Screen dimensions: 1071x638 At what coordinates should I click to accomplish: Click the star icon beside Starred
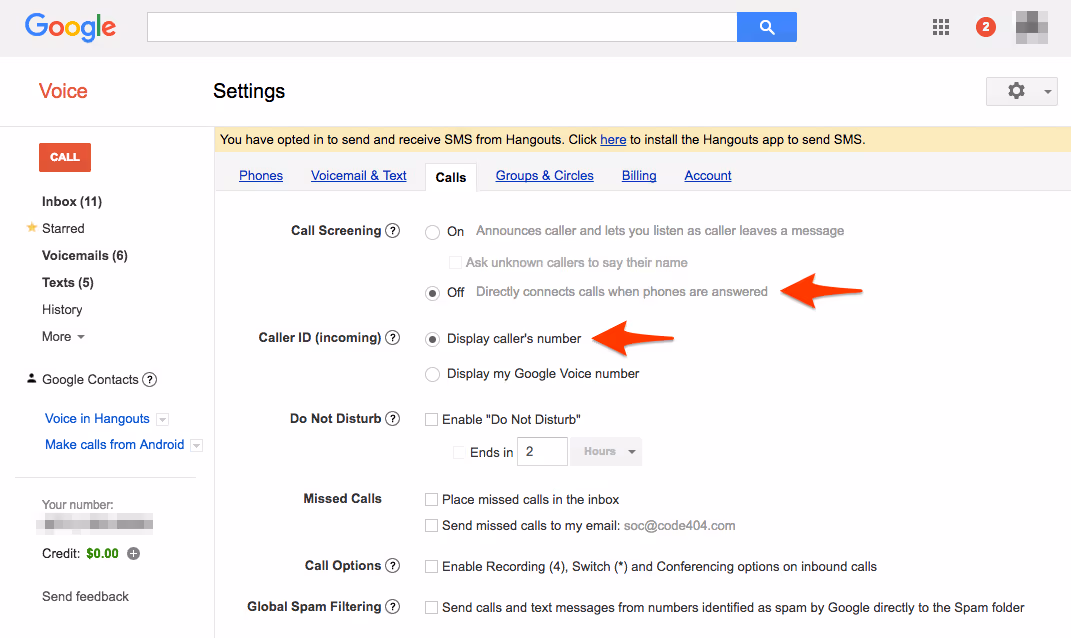(x=31, y=227)
